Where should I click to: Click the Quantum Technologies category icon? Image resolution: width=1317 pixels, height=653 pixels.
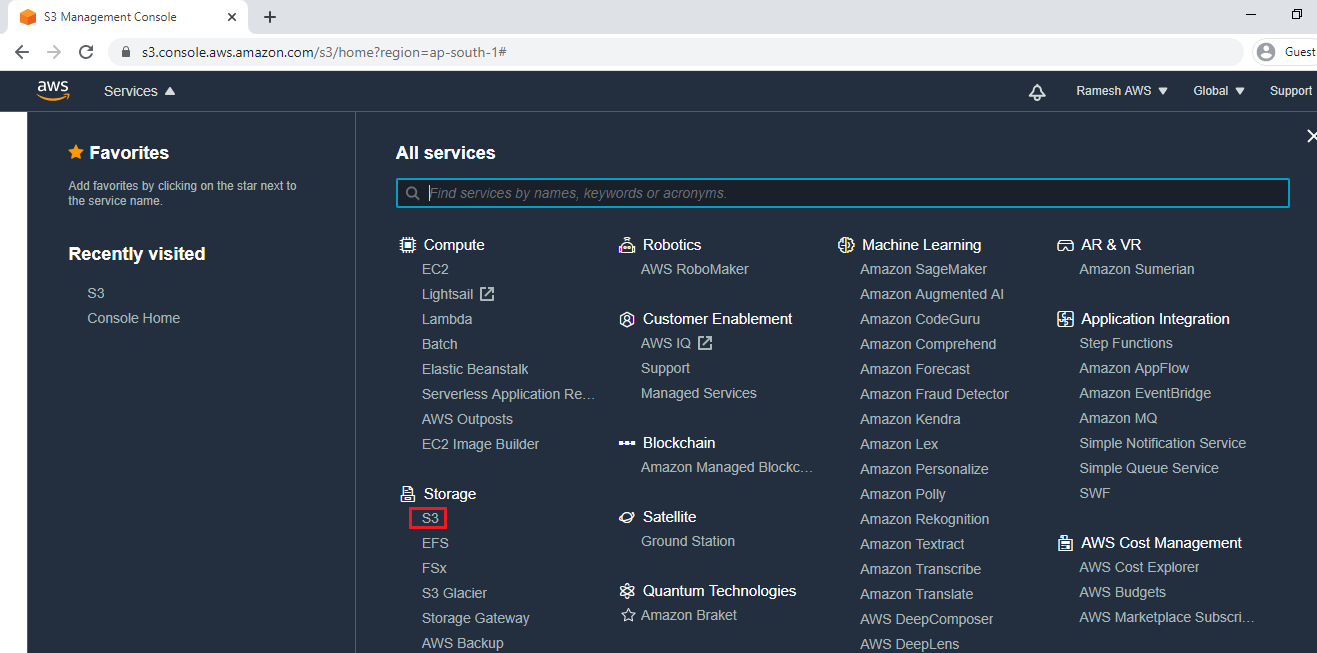pos(627,591)
